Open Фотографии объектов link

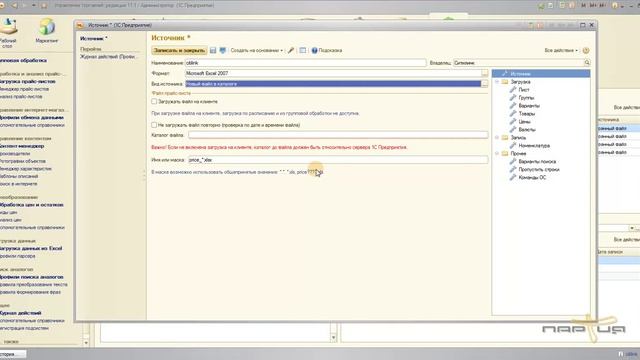point(23,161)
